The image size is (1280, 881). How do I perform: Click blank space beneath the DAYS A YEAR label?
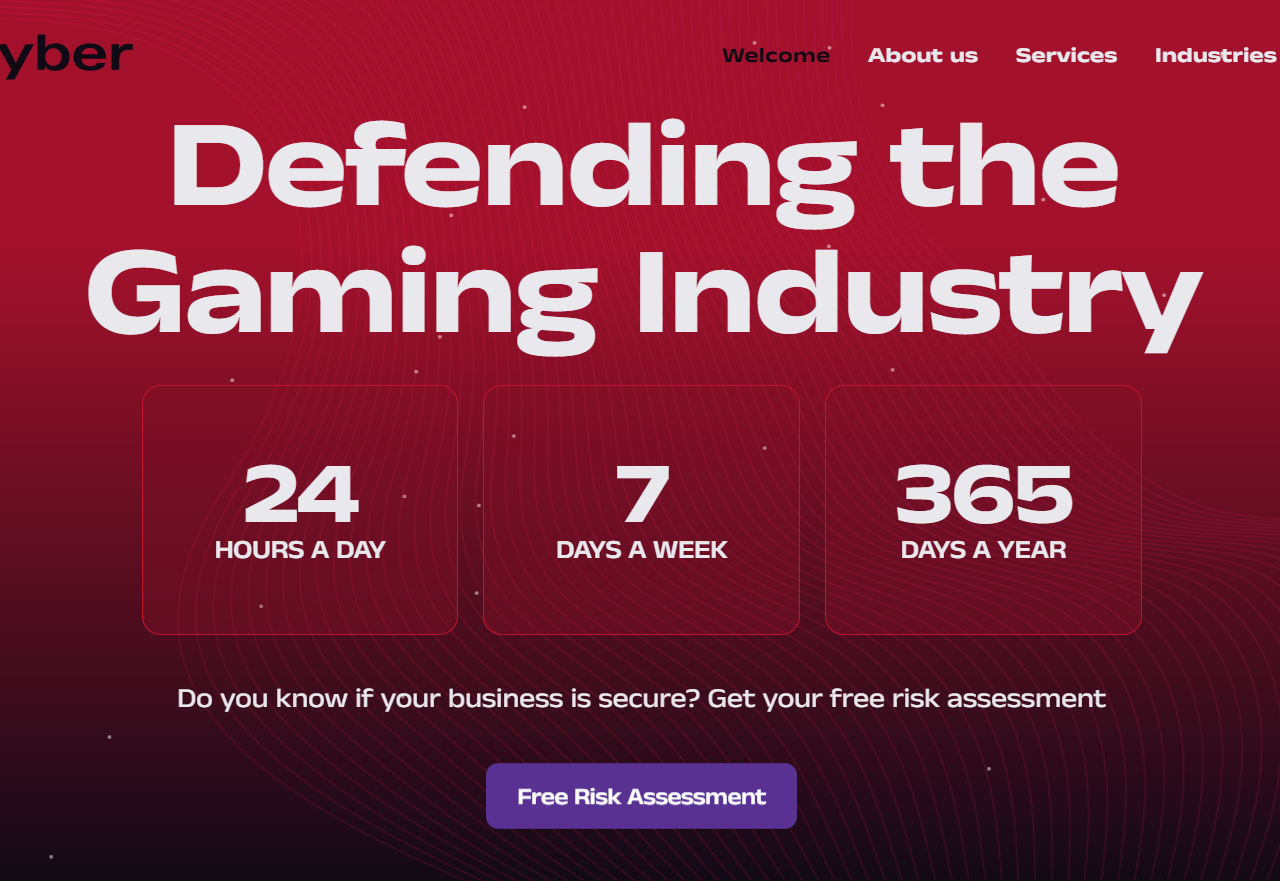click(983, 598)
